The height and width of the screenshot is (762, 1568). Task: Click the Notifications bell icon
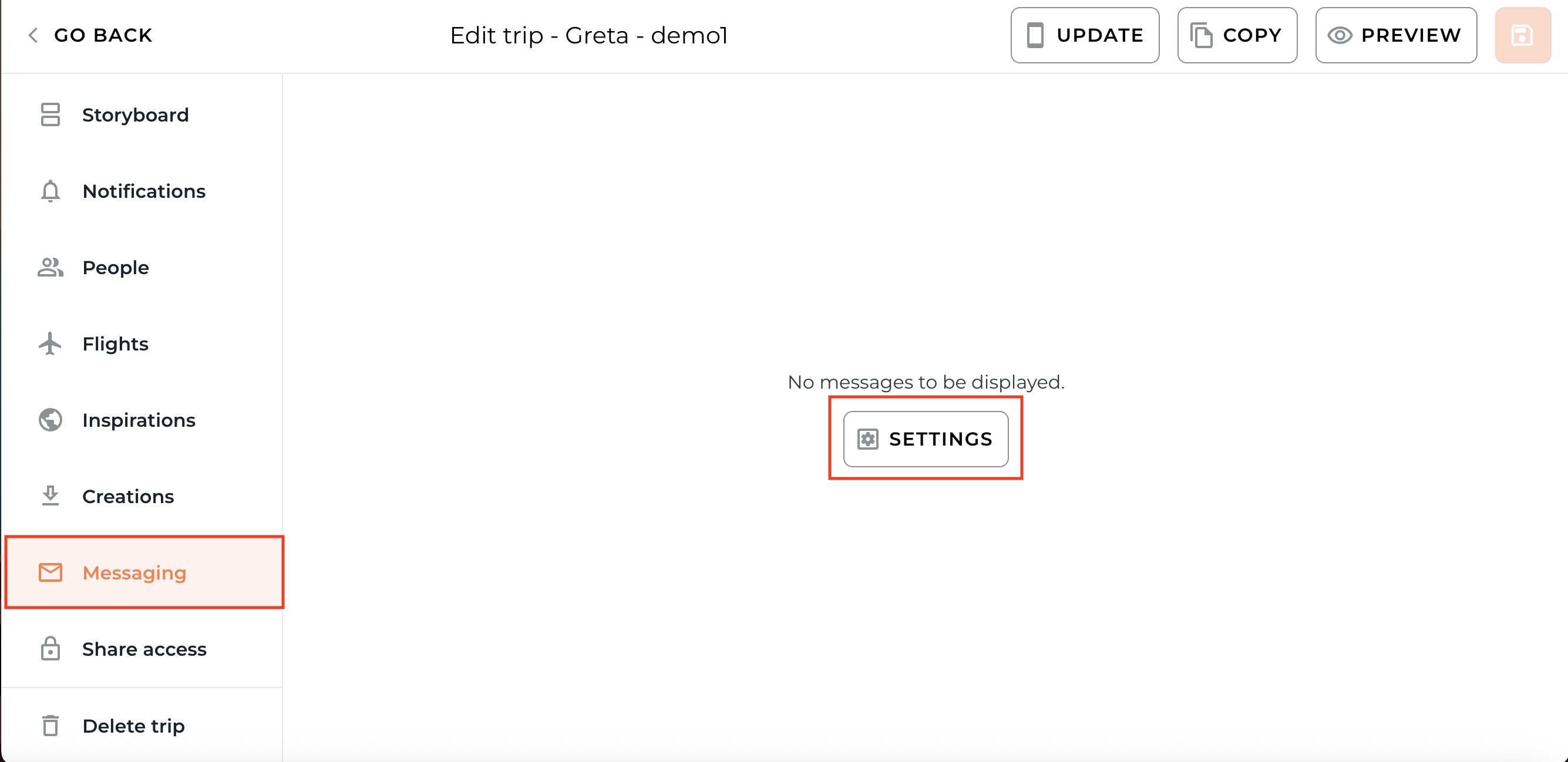pyautogui.click(x=50, y=191)
